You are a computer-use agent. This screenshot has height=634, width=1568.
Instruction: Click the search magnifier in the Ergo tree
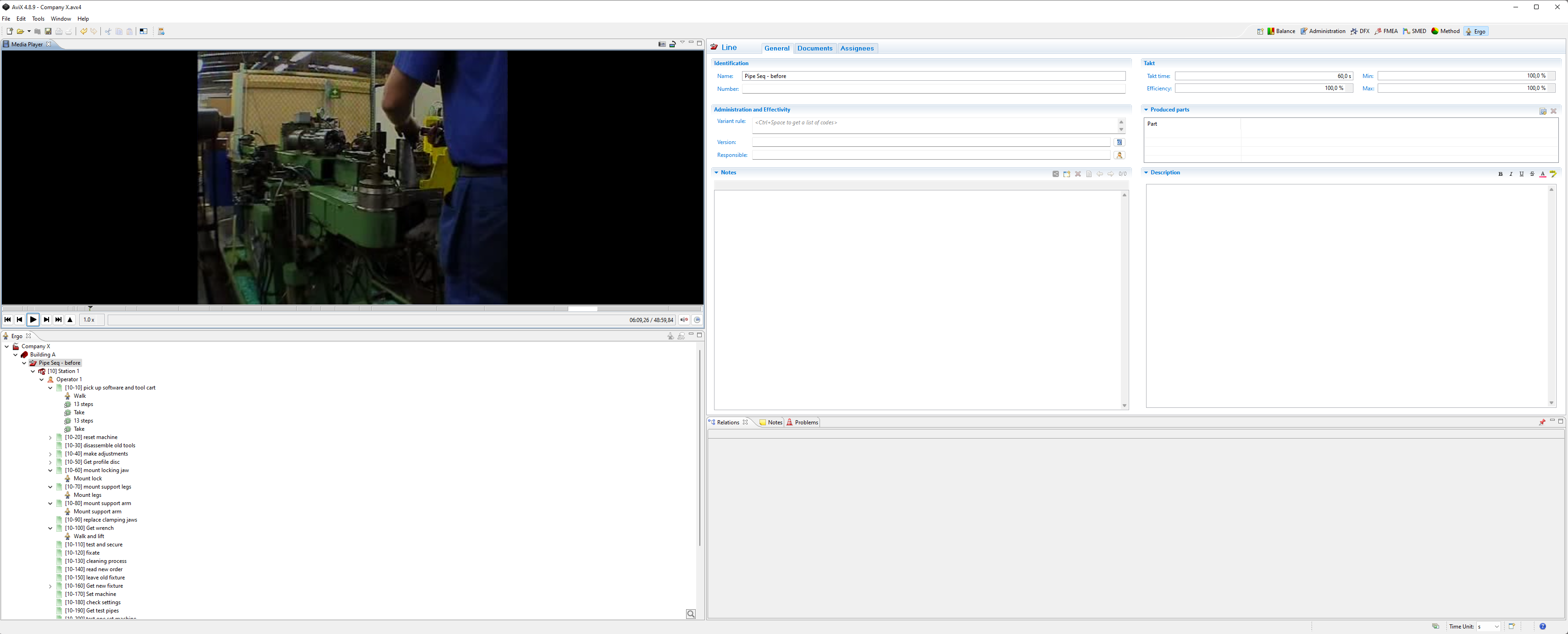tap(690, 614)
